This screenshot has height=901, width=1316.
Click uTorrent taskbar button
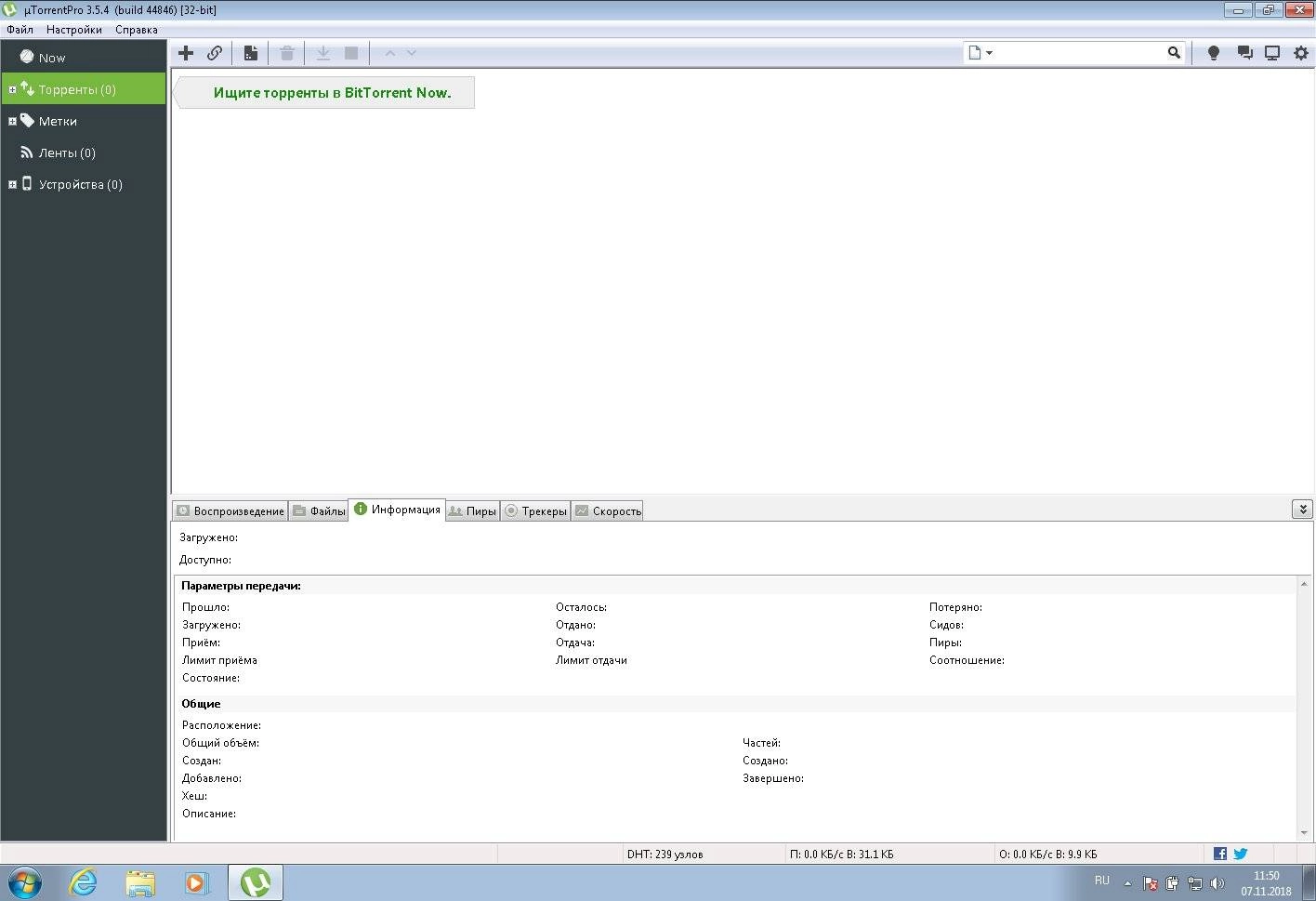[x=256, y=881]
